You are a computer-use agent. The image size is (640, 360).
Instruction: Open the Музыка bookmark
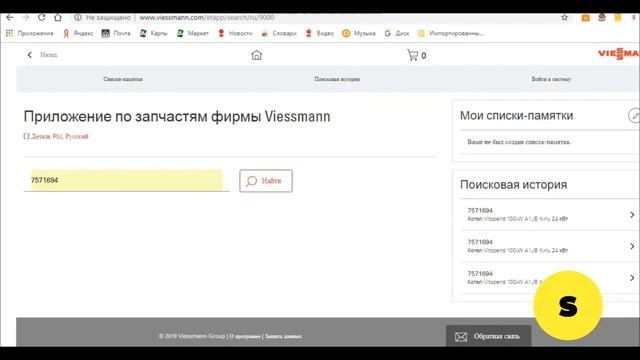coord(359,33)
